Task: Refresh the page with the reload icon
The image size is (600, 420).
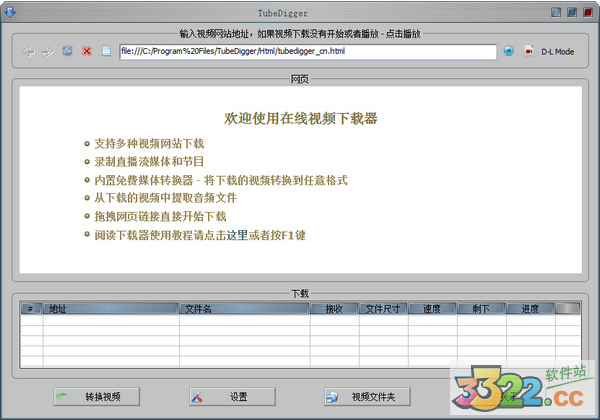Action: 67,51
